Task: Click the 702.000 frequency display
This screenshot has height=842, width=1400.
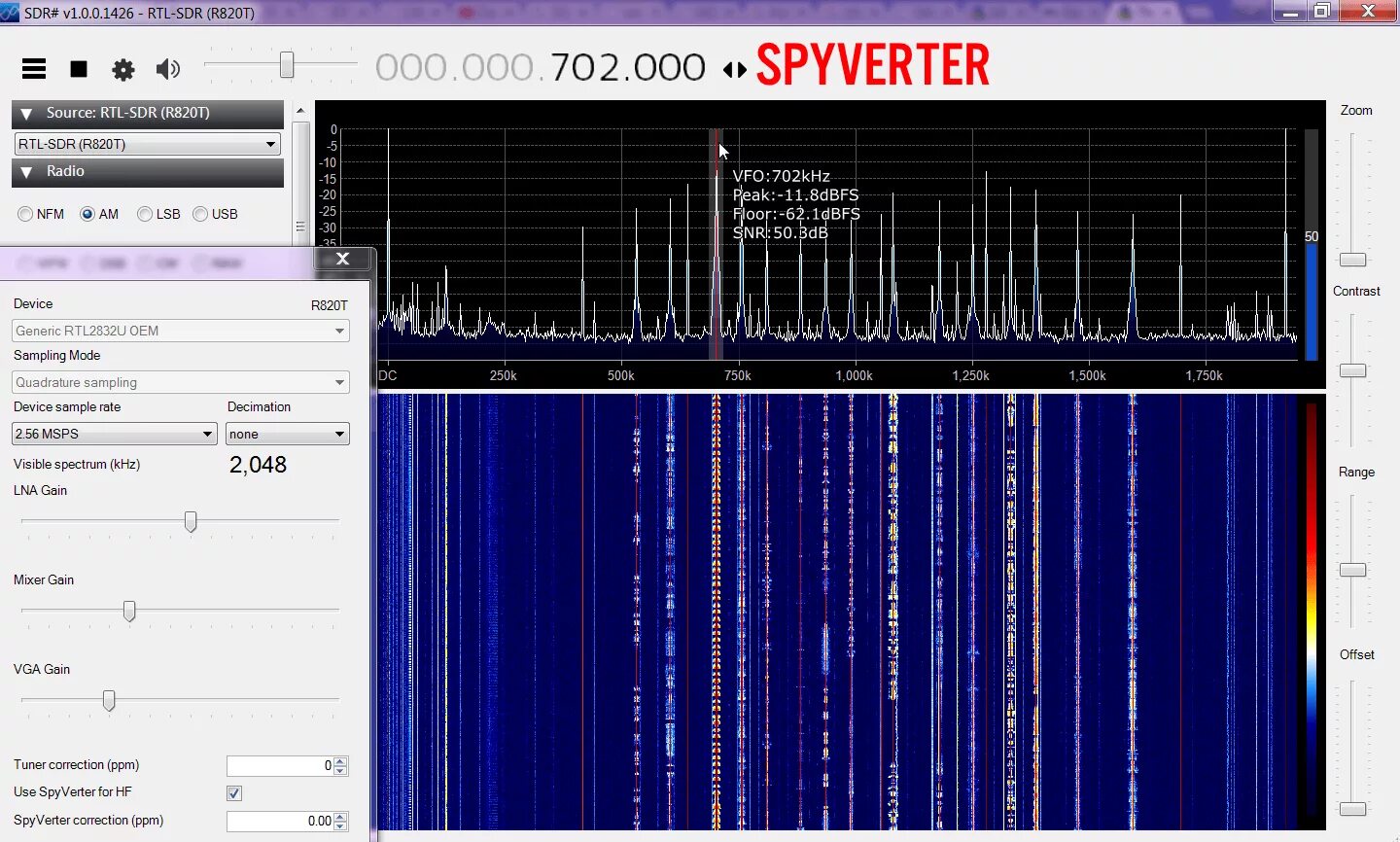Action: pos(628,68)
